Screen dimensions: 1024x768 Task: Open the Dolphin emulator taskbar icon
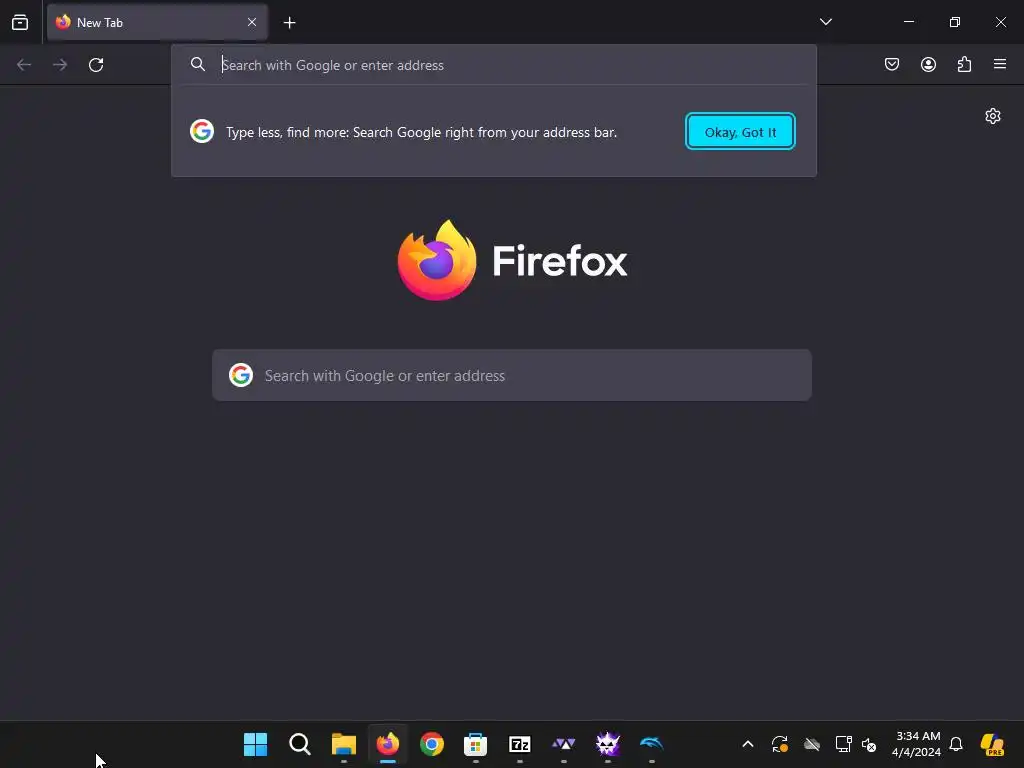652,744
